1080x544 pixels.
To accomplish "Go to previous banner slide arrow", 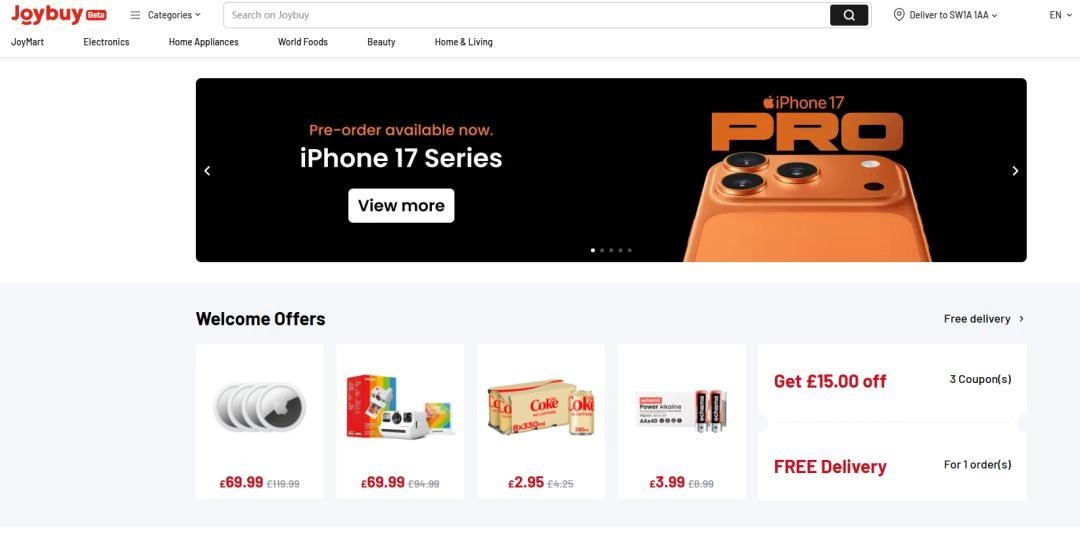I will coord(207,171).
